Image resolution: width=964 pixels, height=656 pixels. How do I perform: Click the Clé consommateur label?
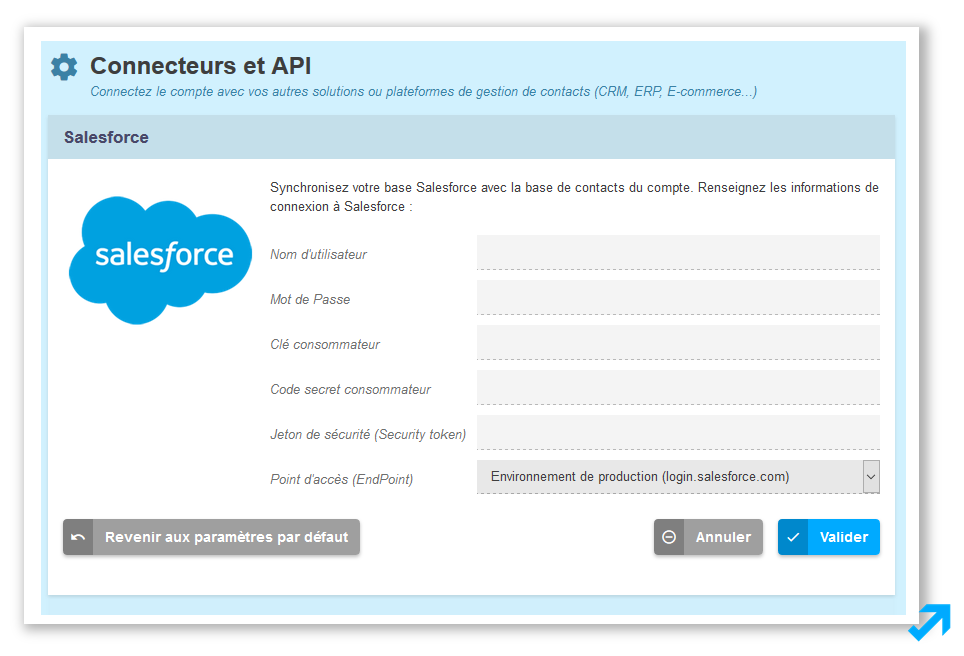tap(325, 344)
